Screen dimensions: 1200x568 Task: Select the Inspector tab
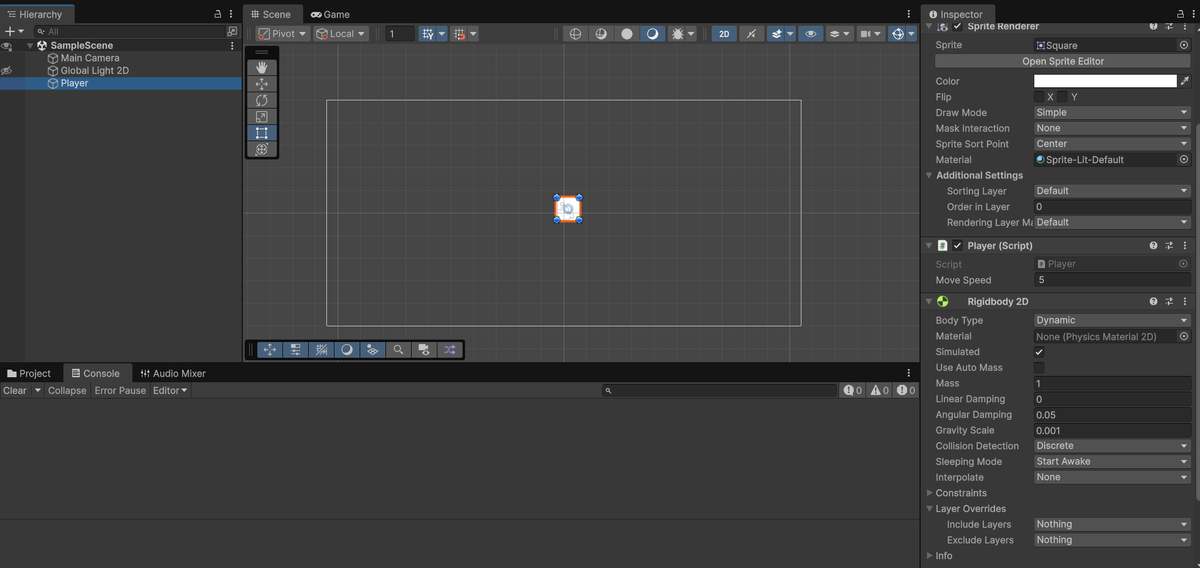pyautogui.click(x=956, y=14)
